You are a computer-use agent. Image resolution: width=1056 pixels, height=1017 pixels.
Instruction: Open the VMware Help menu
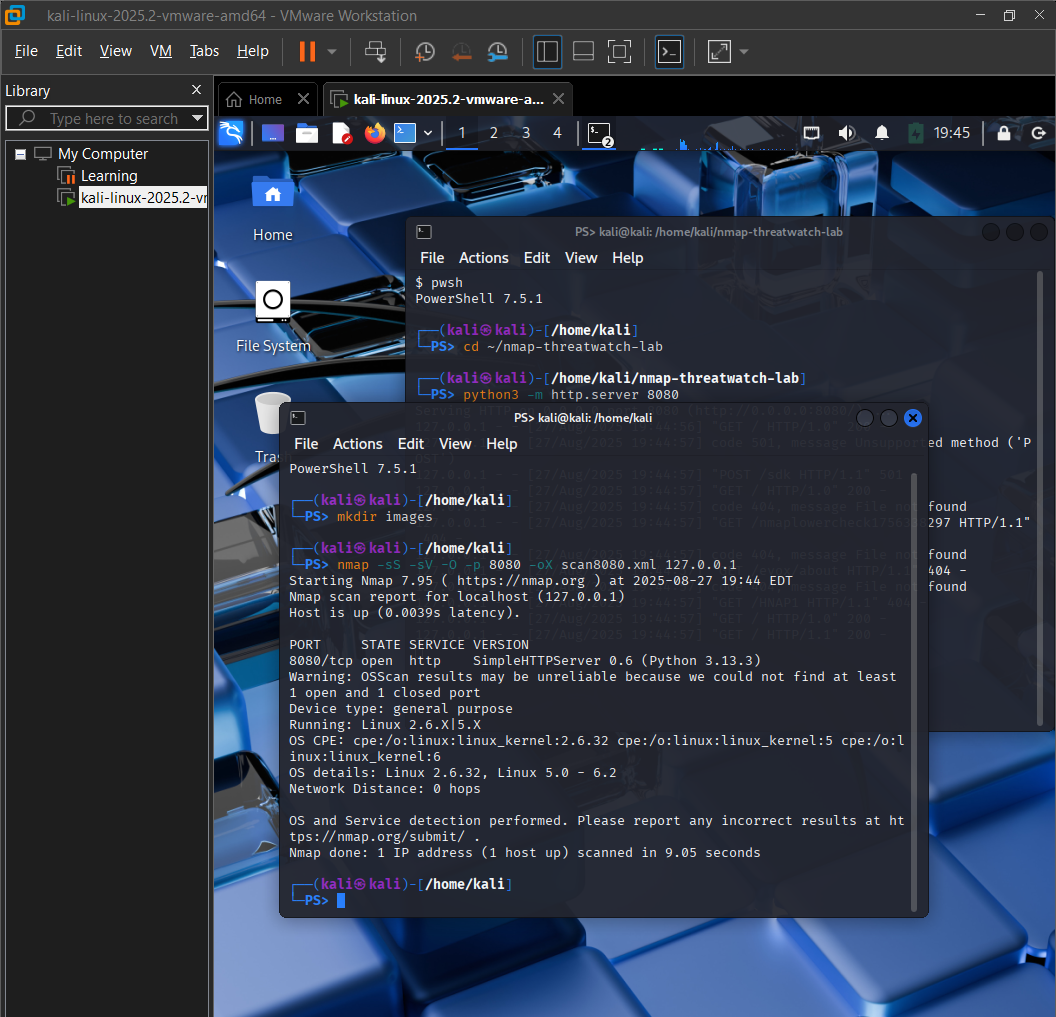[253, 51]
